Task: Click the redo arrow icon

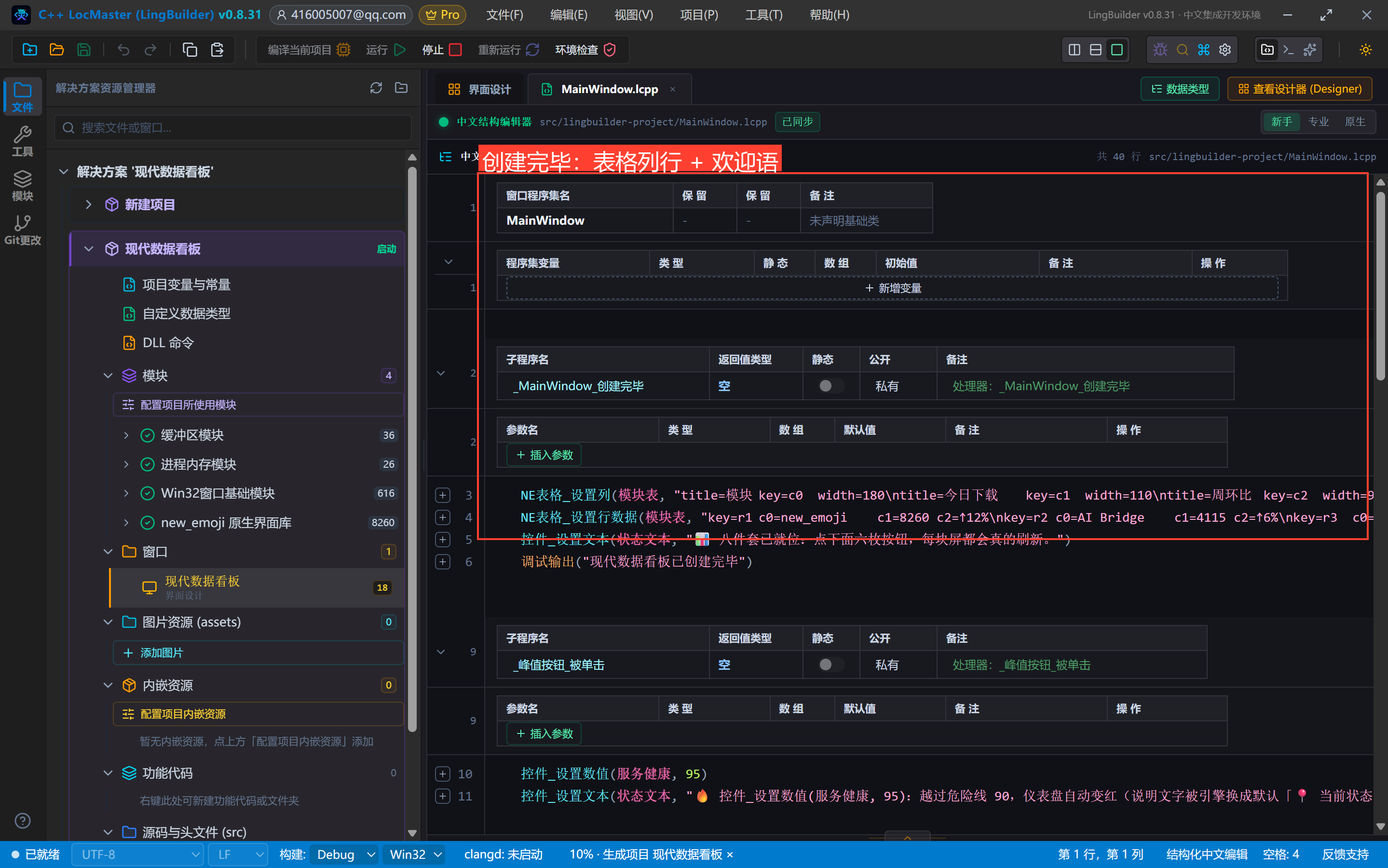Action: pos(150,50)
